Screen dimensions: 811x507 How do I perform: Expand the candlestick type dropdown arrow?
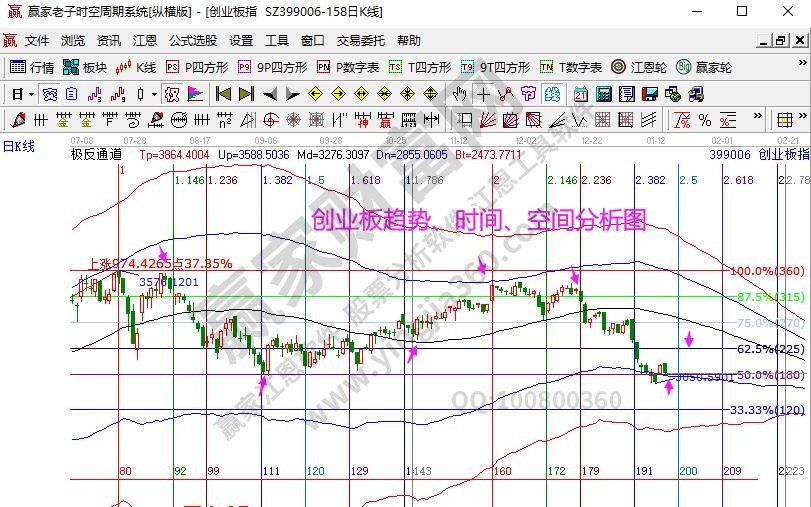[153, 94]
